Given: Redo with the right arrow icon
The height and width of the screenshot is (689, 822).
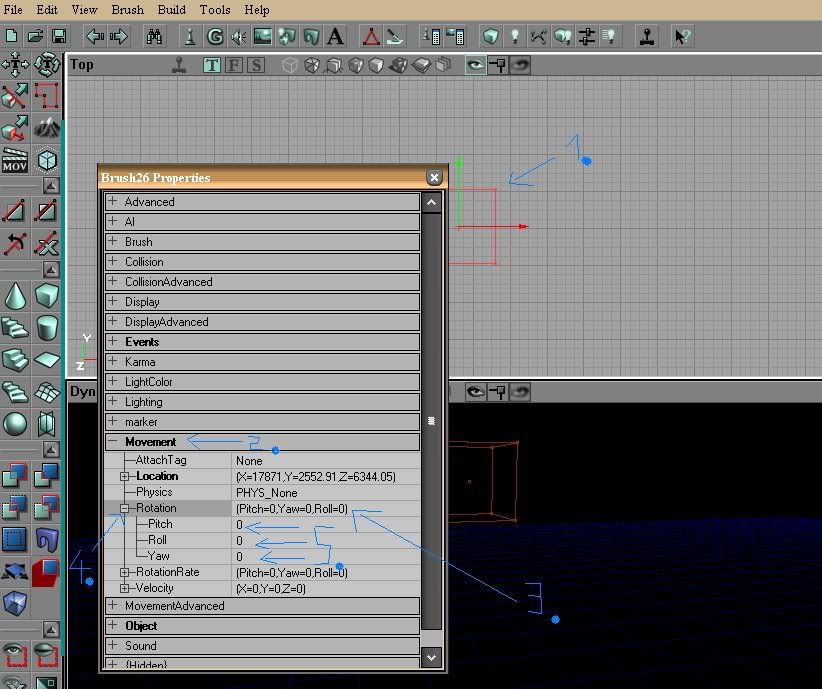Looking at the screenshot, I should pyautogui.click(x=119, y=36).
